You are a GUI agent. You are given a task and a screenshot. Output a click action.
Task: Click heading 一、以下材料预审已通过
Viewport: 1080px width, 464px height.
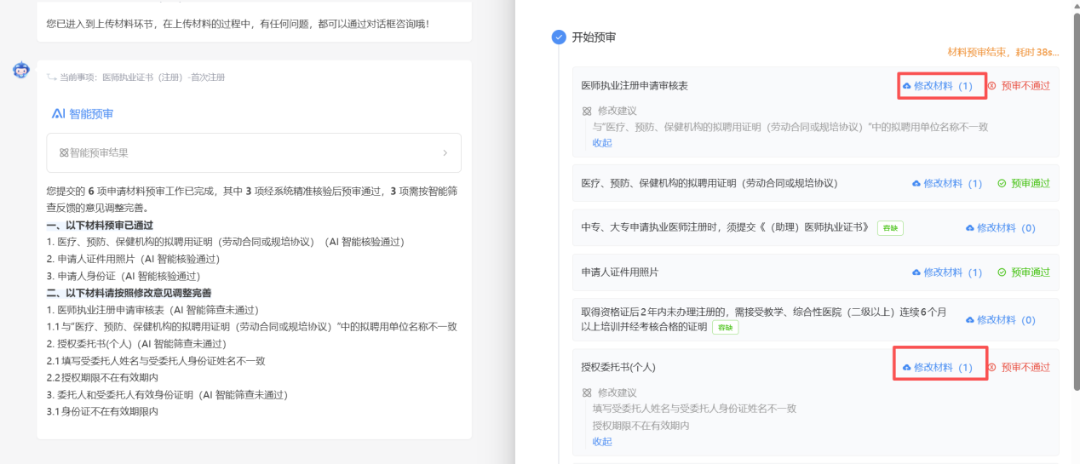(99, 225)
